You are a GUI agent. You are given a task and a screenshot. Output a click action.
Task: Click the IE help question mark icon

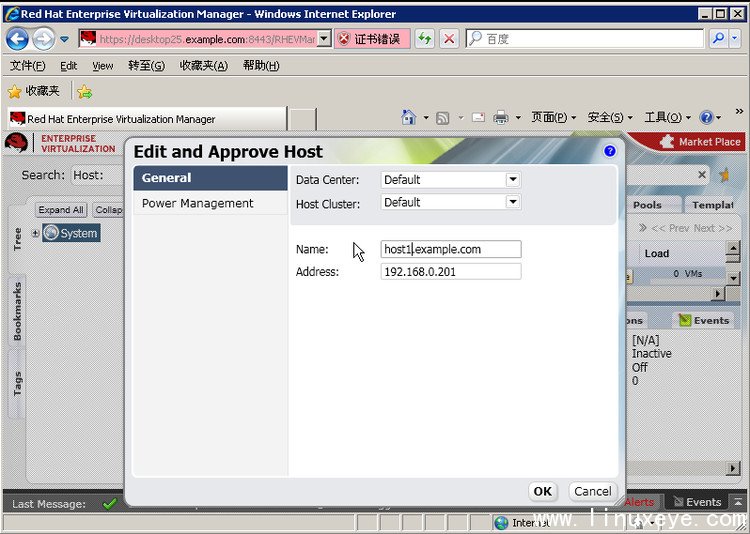706,117
